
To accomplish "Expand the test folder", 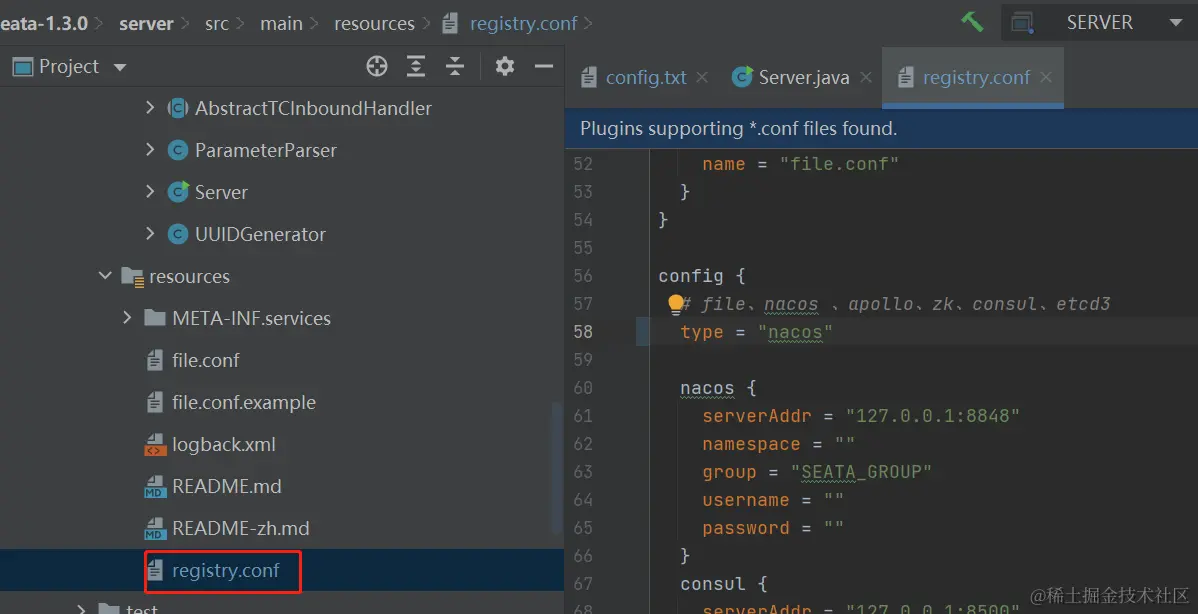I will [82, 609].
